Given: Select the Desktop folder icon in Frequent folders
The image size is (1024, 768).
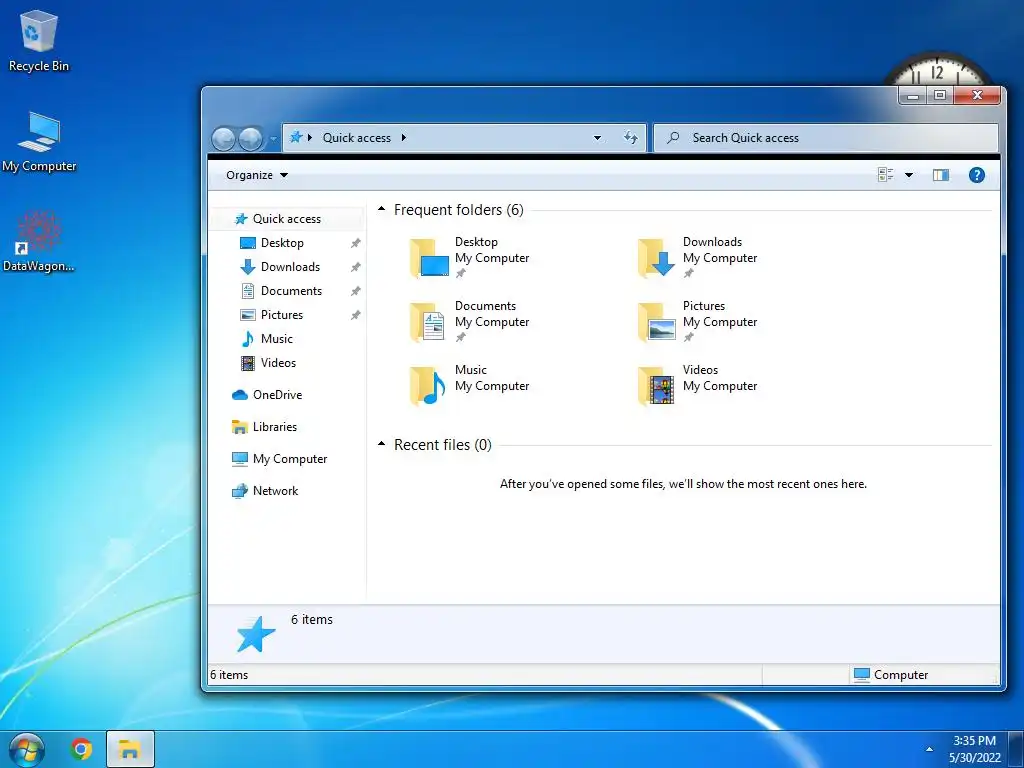Looking at the screenshot, I should tap(430, 257).
